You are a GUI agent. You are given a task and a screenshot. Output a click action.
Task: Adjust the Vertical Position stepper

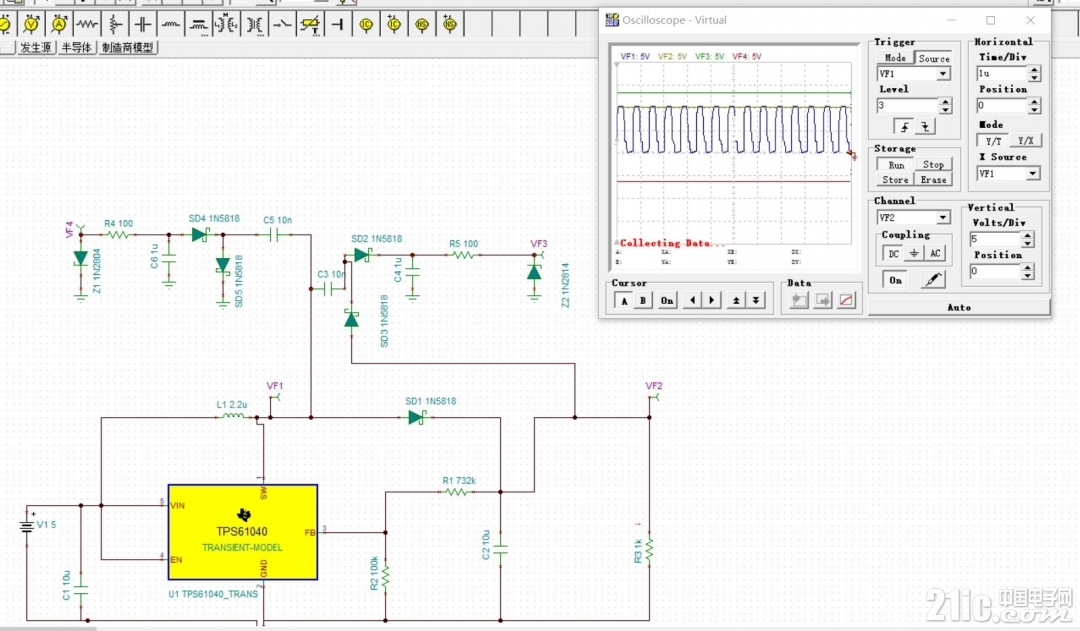click(x=1028, y=271)
